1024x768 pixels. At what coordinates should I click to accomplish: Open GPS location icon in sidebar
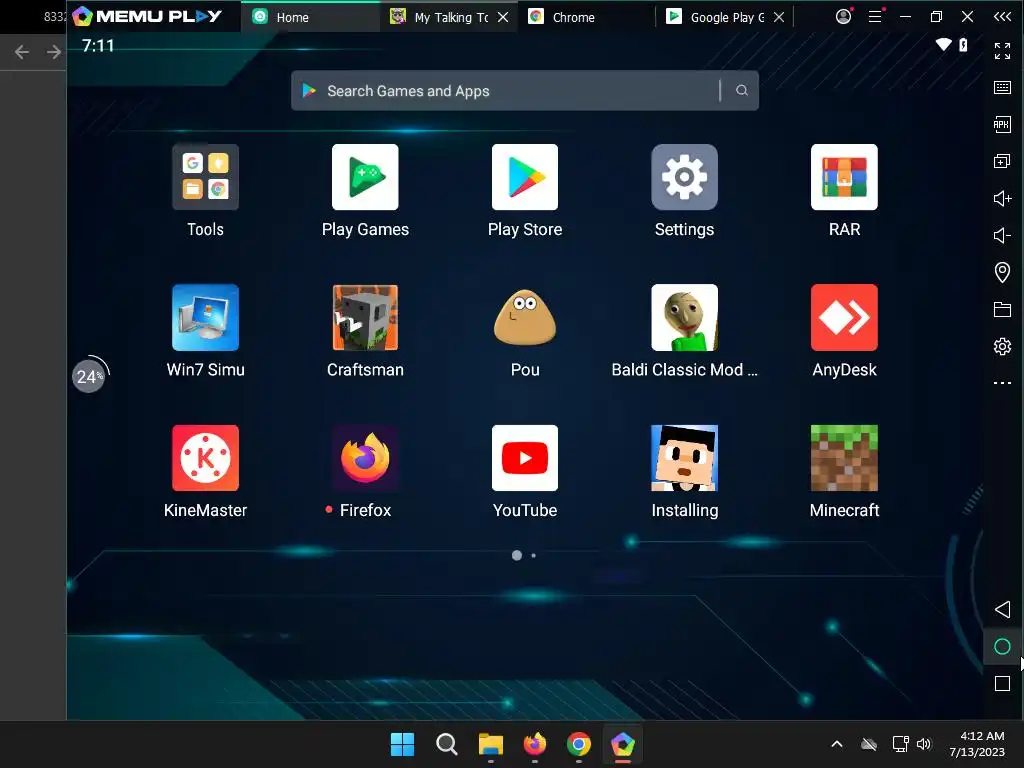pos(1002,272)
